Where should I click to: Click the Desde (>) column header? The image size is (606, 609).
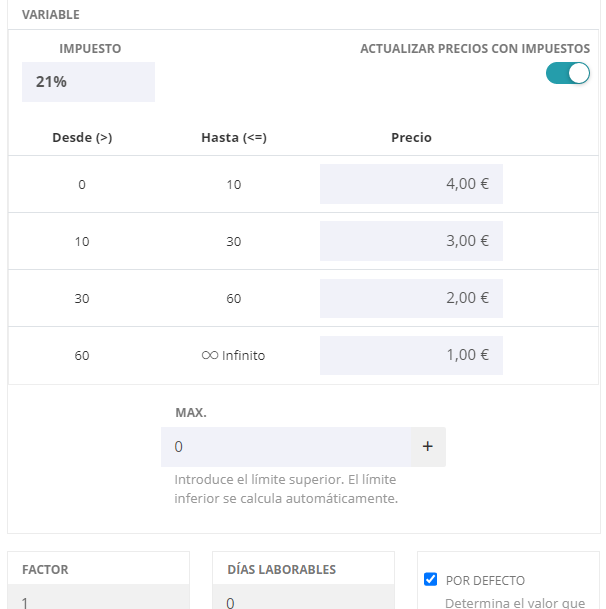pyautogui.click(x=82, y=138)
